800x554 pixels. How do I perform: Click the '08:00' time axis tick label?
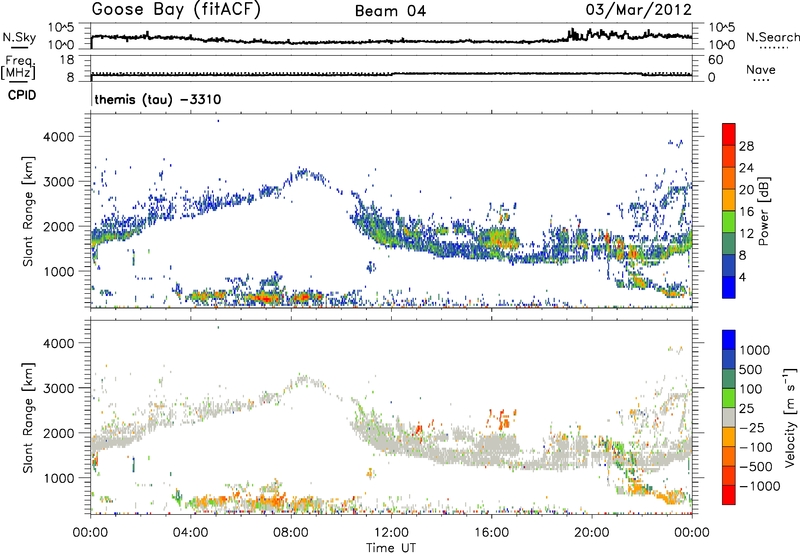tap(291, 533)
